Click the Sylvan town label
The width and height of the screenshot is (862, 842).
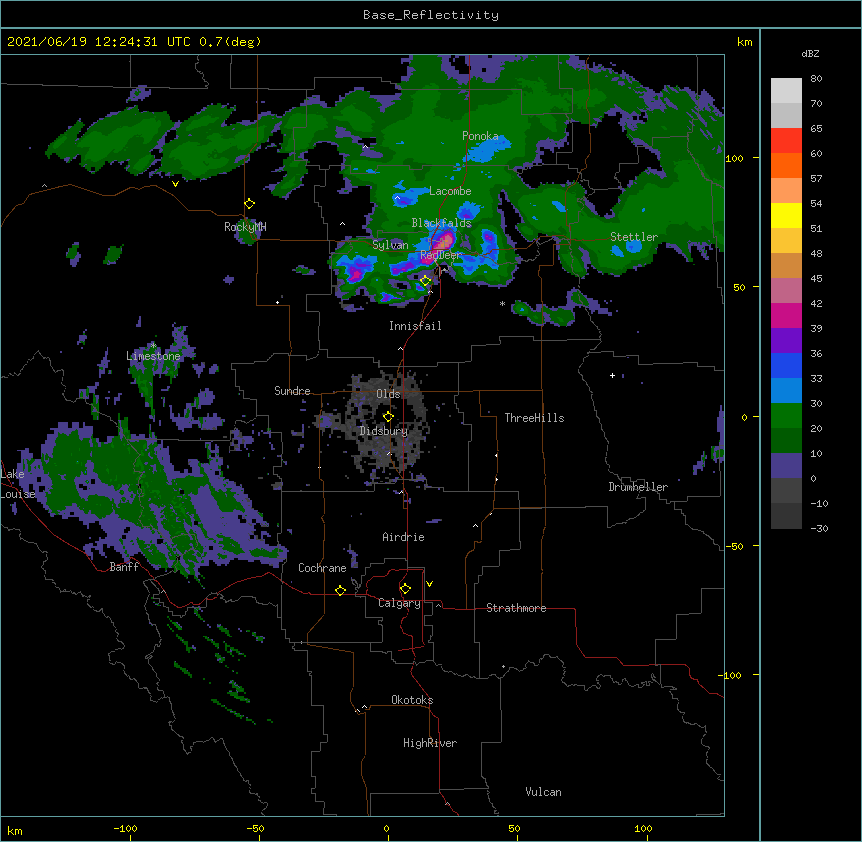click(390, 245)
